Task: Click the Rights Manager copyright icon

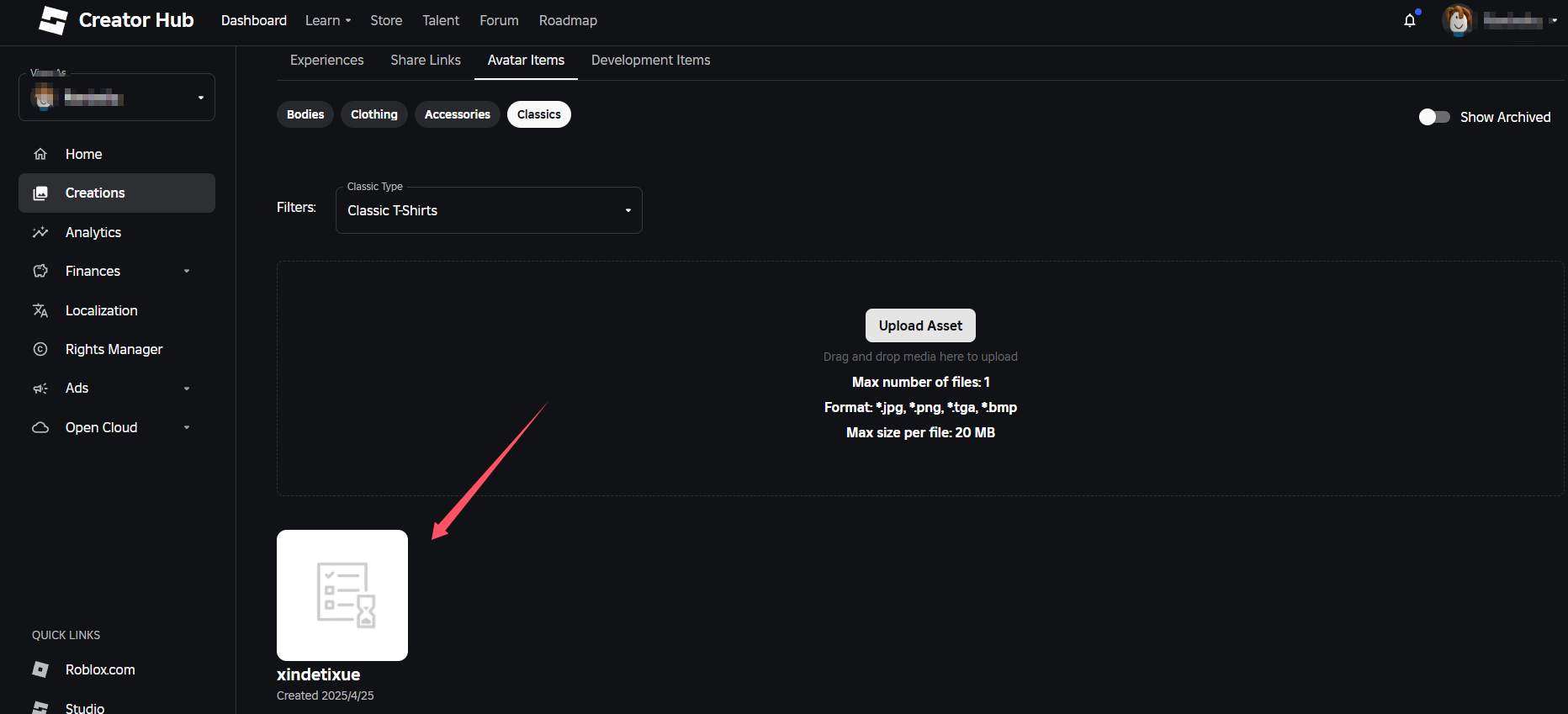Action: click(x=40, y=349)
